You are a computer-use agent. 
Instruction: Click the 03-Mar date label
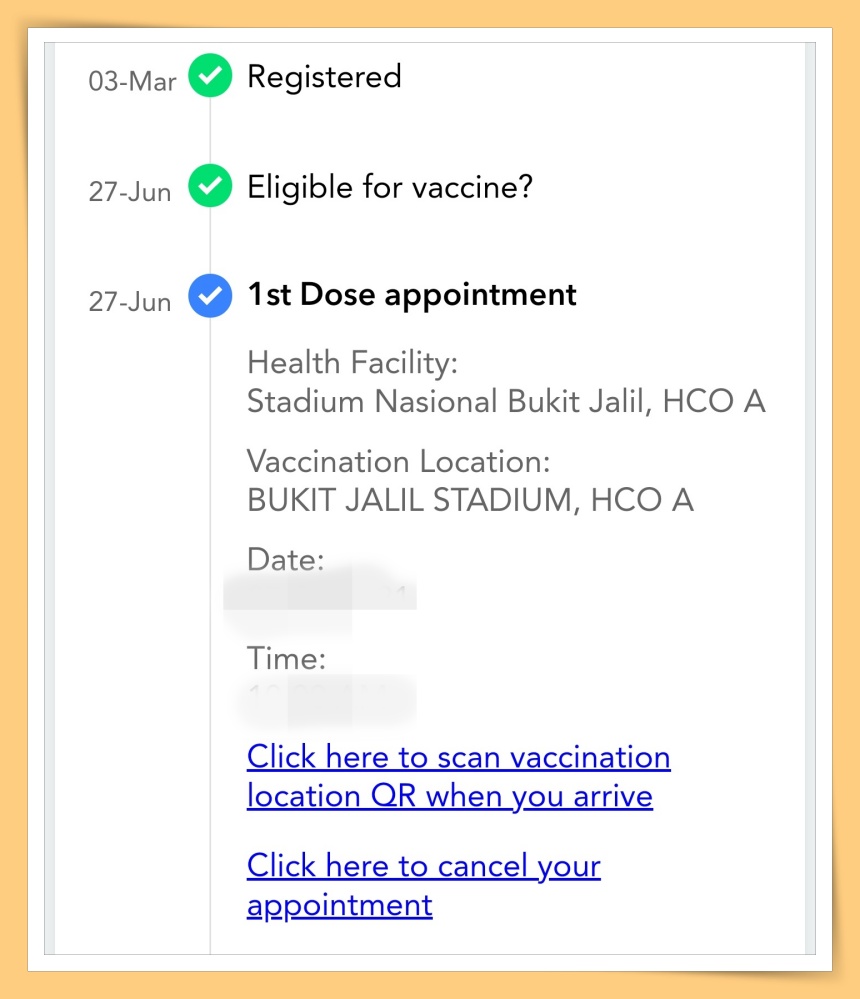[x=132, y=81]
